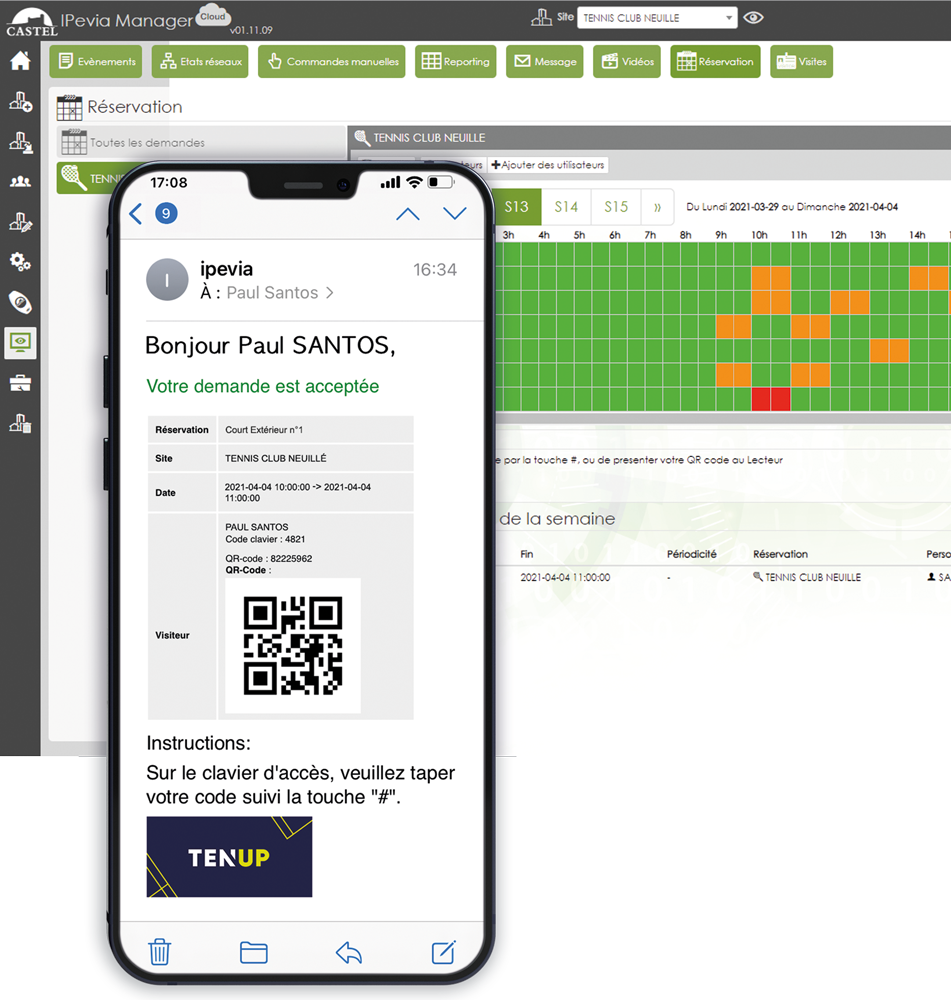Expand recipient details next to Paul Santos
Image resolution: width=951 pixels, height=1000 pixels.
330,293
